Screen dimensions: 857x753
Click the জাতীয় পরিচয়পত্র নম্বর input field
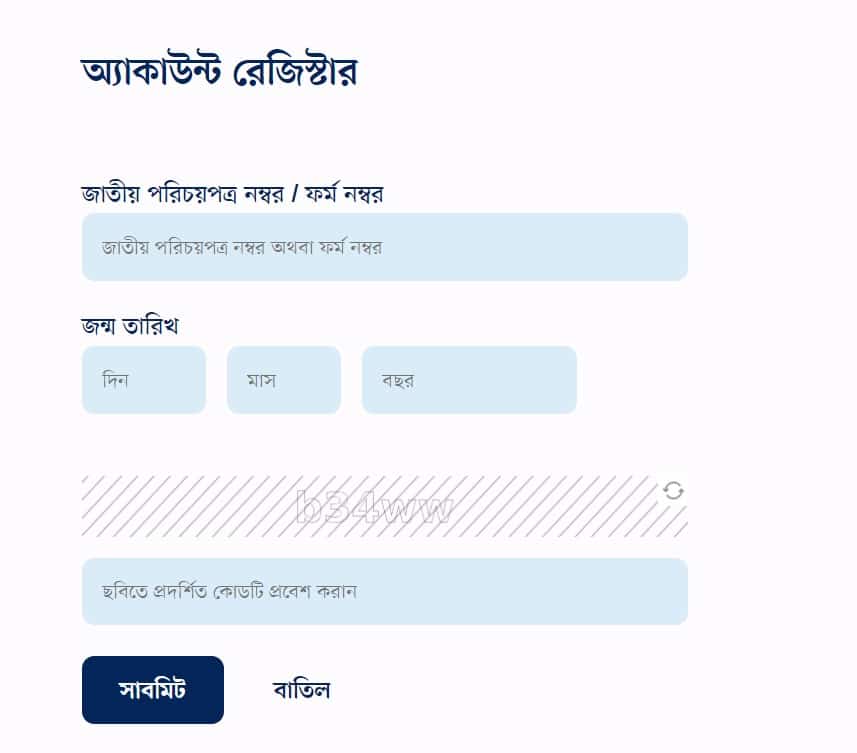pyautogui.click(x=385, y=247)
